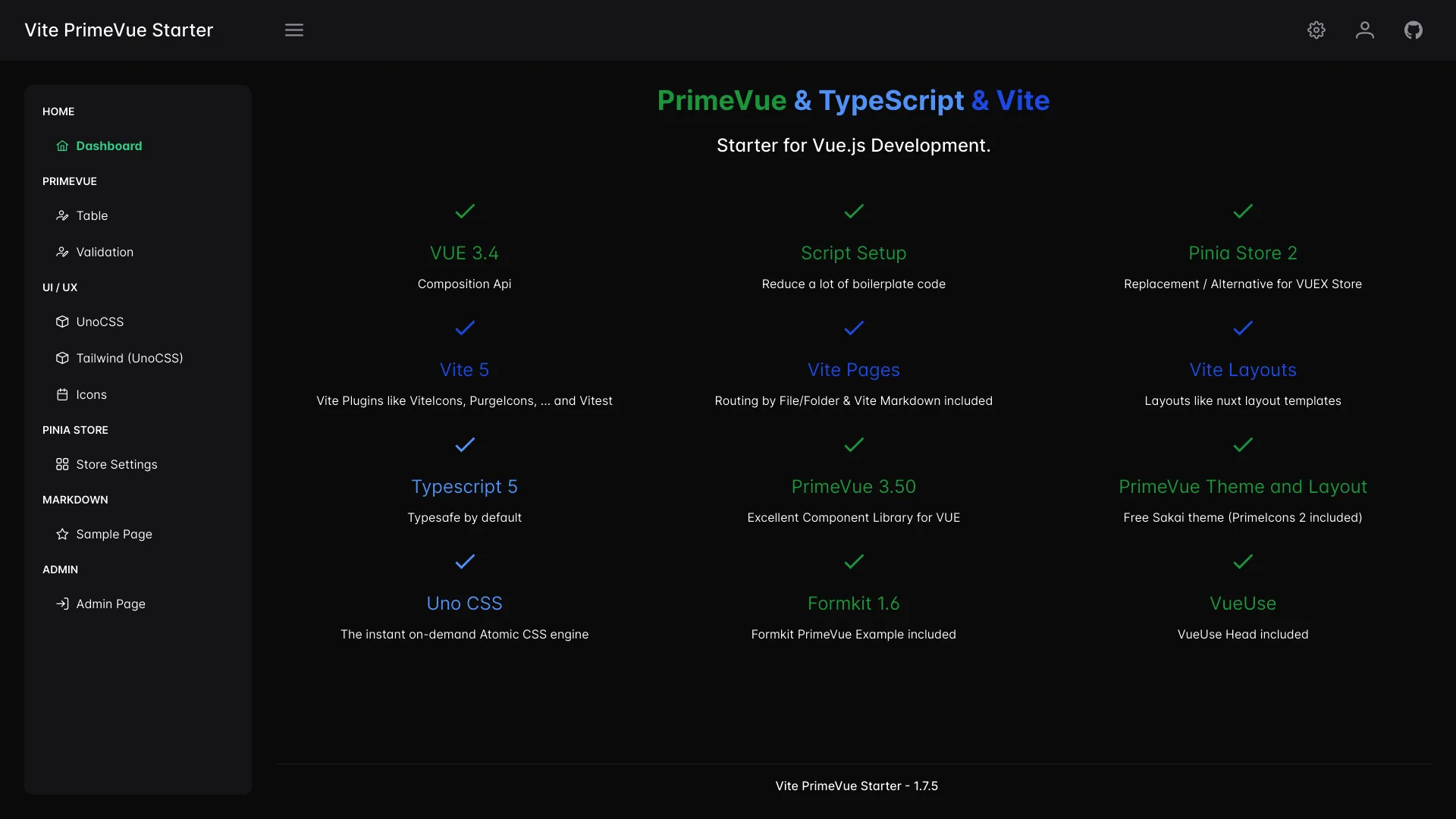Click the green checkmark above PrimeVue Theme and Layout
The height and width of the screenshot is (819, 1456).
[1243, 445]
